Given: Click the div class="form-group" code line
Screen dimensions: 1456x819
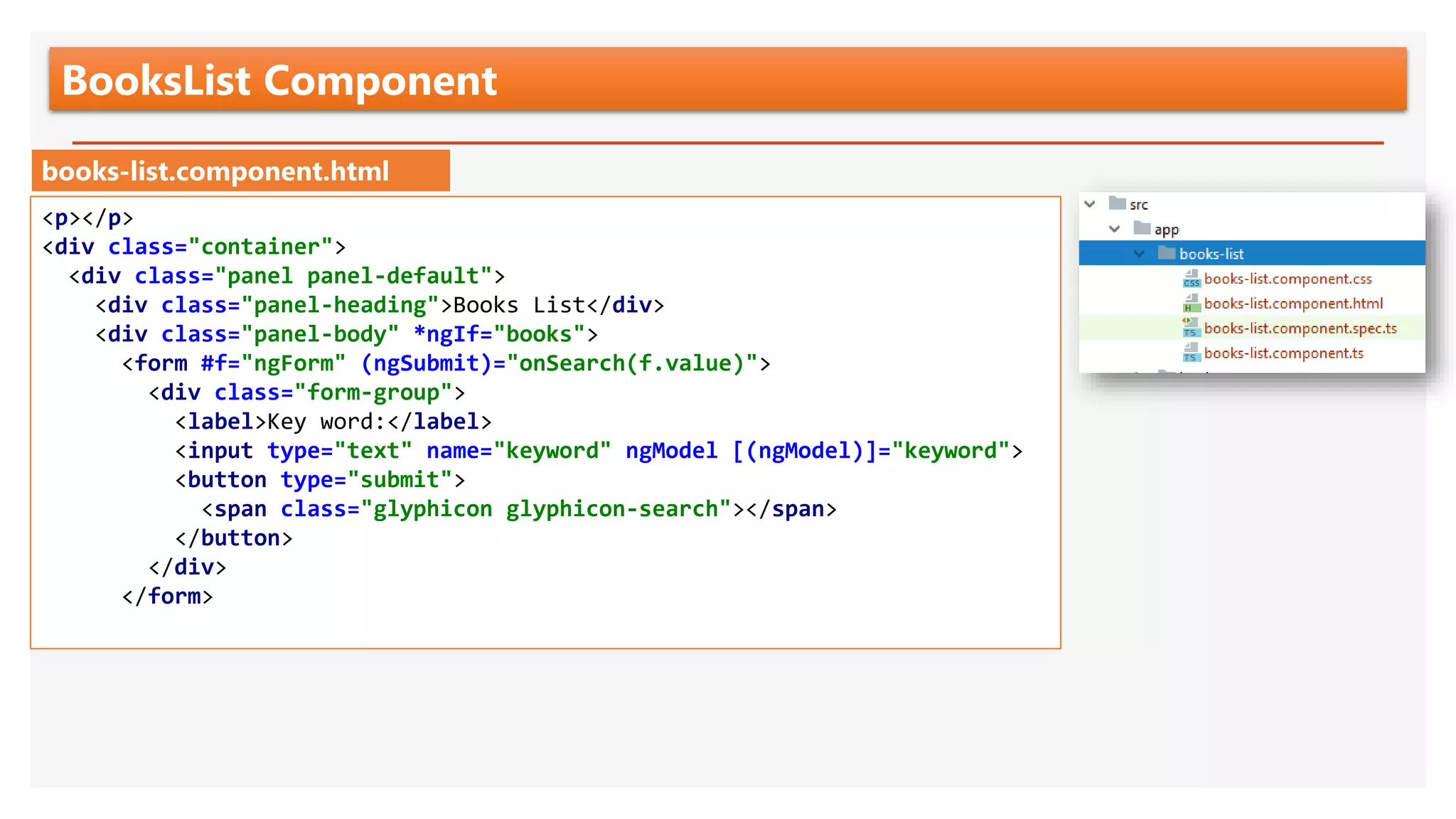Looking at the screenshot, I should tap(307, 392).
